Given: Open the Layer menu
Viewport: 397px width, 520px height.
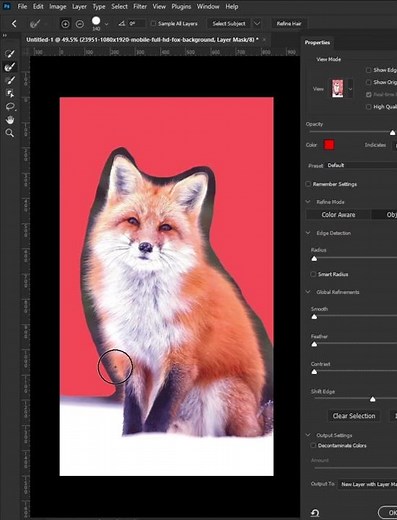Looking at the screenshot, I should tap(79, 6).
